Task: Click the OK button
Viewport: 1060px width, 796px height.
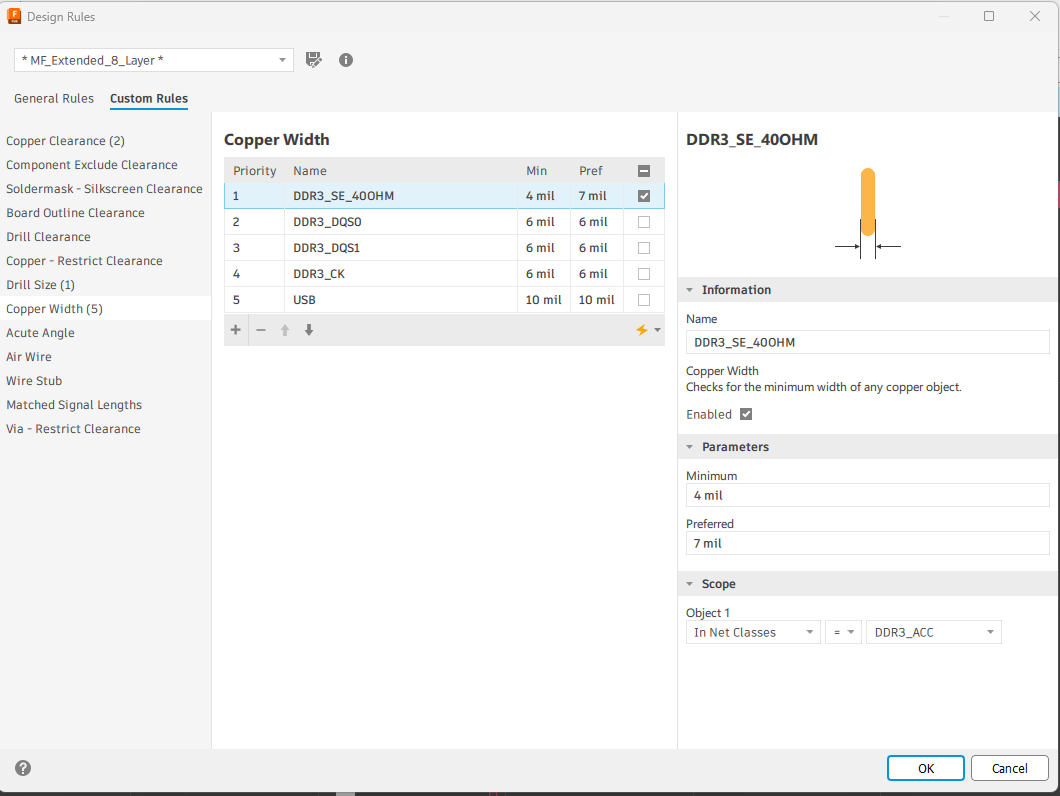Action: (925, 768)
